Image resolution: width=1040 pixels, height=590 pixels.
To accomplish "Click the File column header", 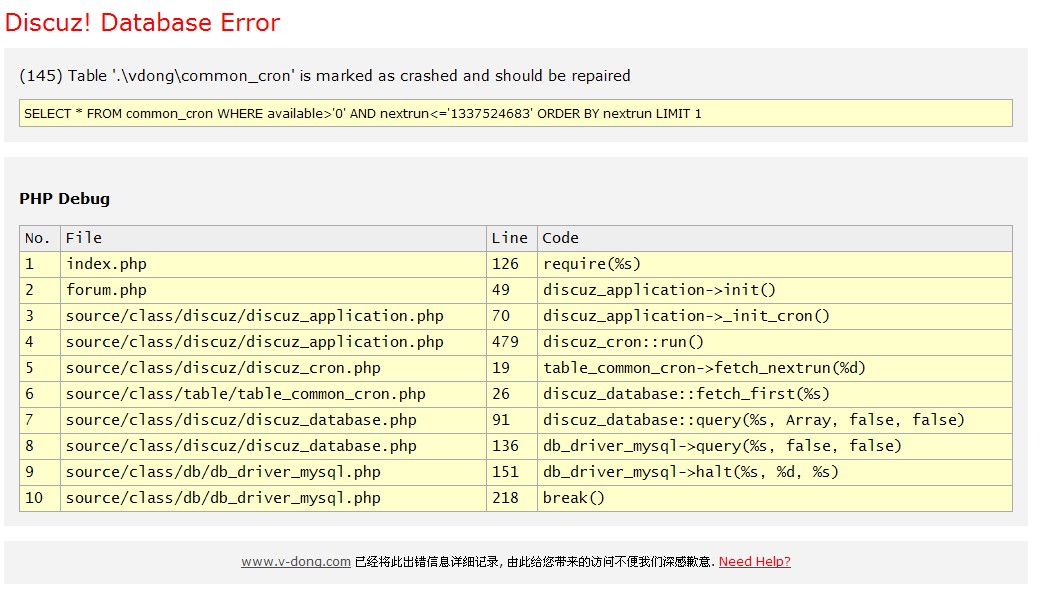I will [273, 239].
